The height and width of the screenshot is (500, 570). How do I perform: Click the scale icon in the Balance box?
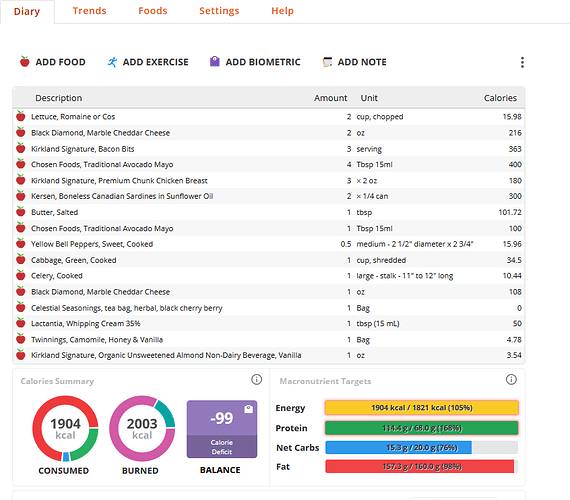click(248, 409)
